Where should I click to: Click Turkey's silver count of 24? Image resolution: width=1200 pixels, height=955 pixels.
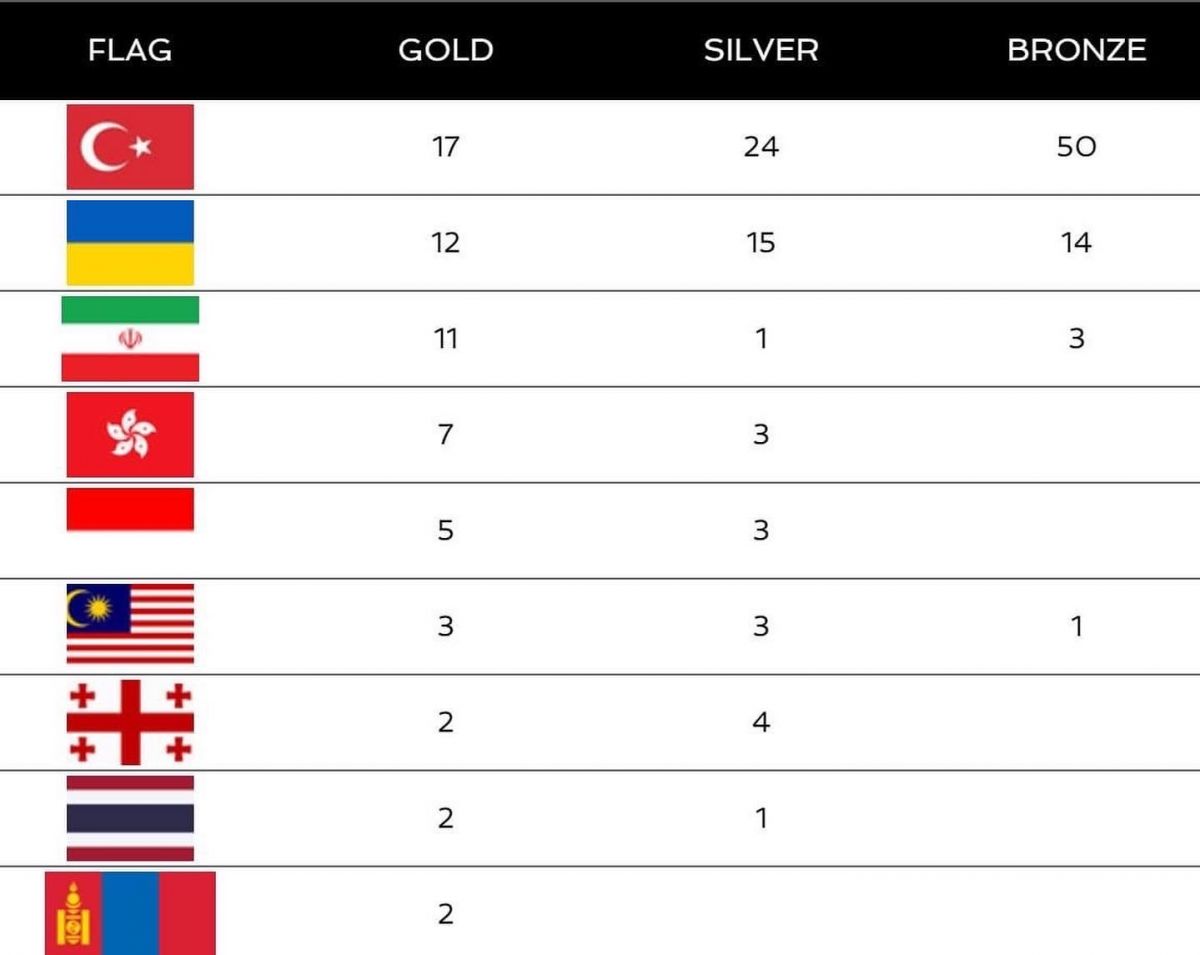pos(761,147)
